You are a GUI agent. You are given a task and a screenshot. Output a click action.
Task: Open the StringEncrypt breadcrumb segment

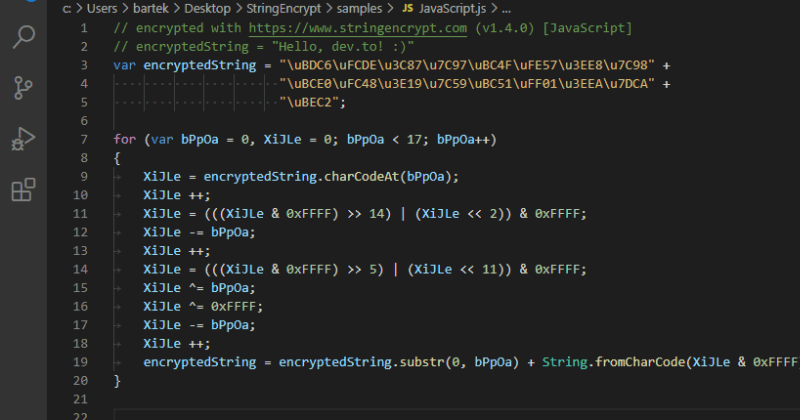point(301,7)
